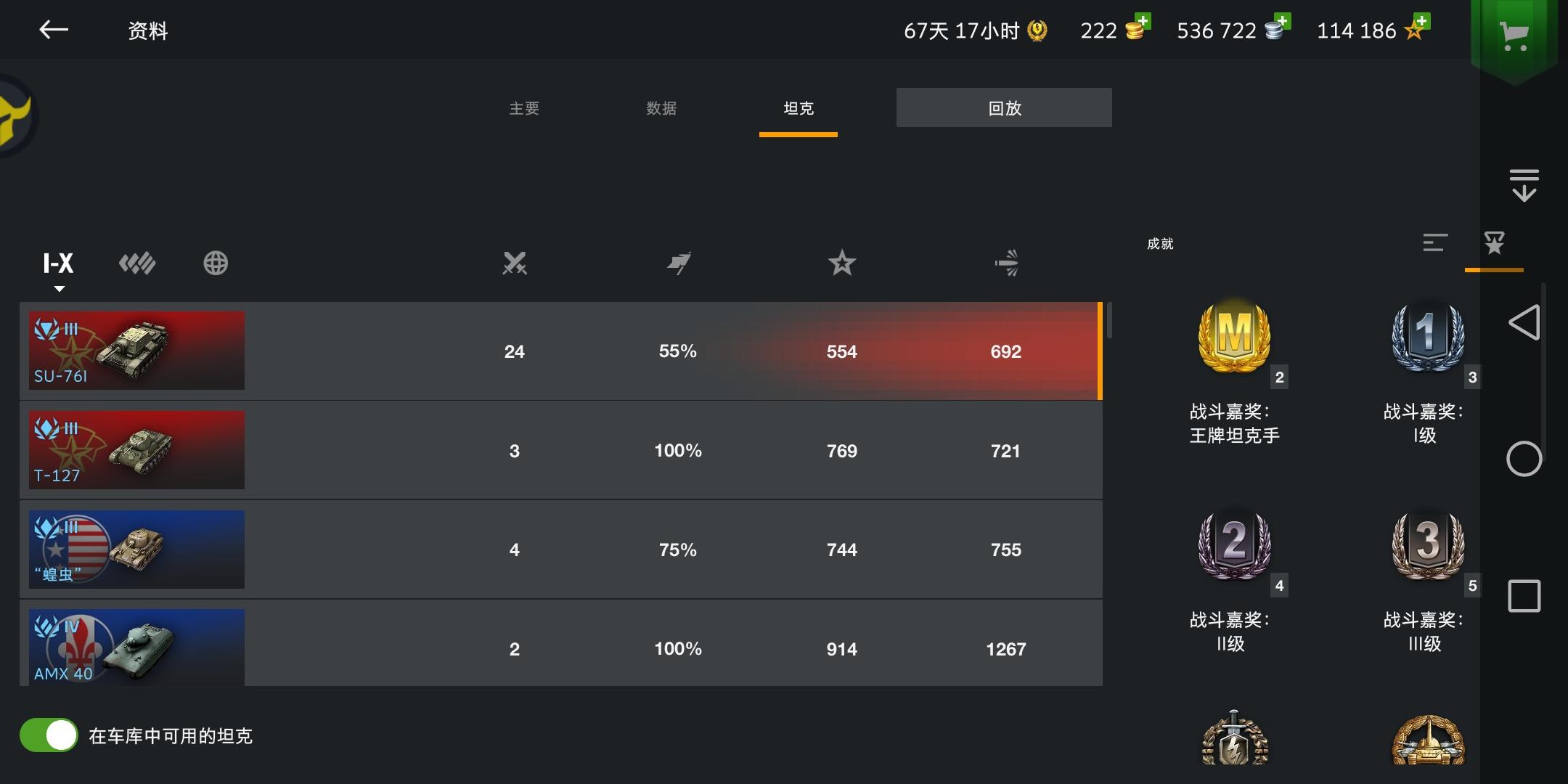Image resolution: width=1568 pixels, height=784 pixels.
Task: Select the AMX 40 tank row
Action: click(x=561, y=648)
